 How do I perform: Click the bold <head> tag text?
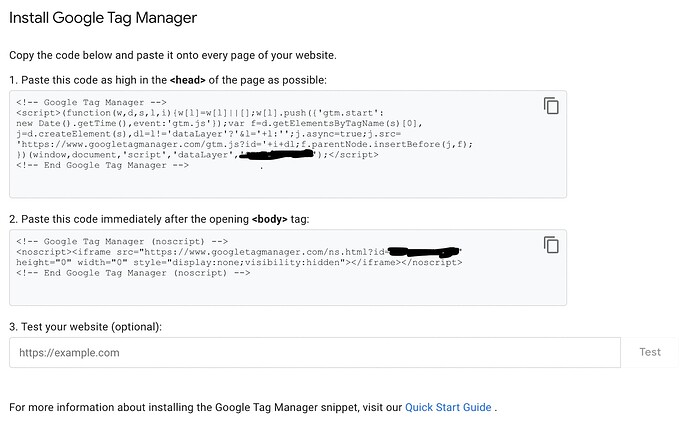click(x=187, y=80)
